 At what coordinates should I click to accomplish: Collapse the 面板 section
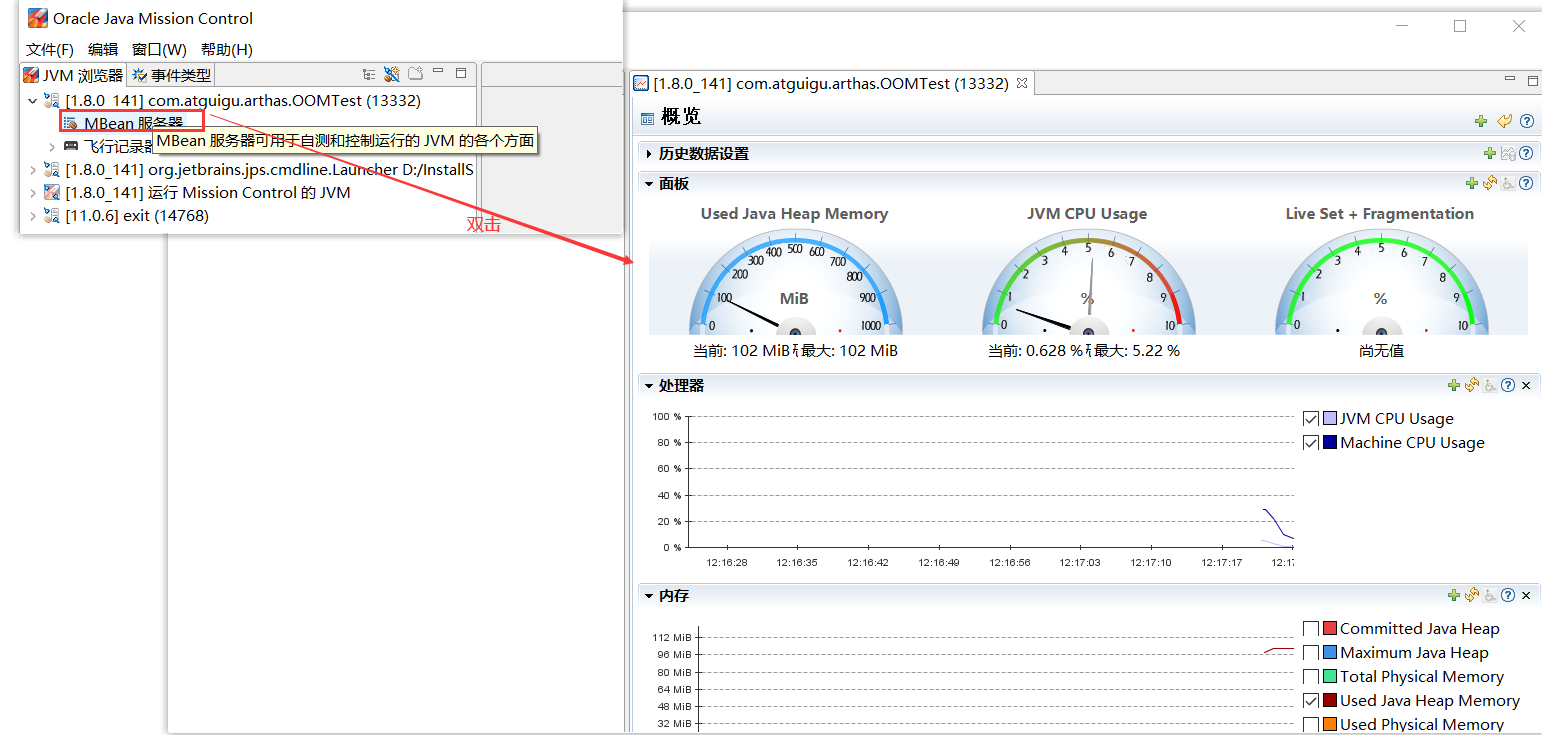[x=649, y=184]
